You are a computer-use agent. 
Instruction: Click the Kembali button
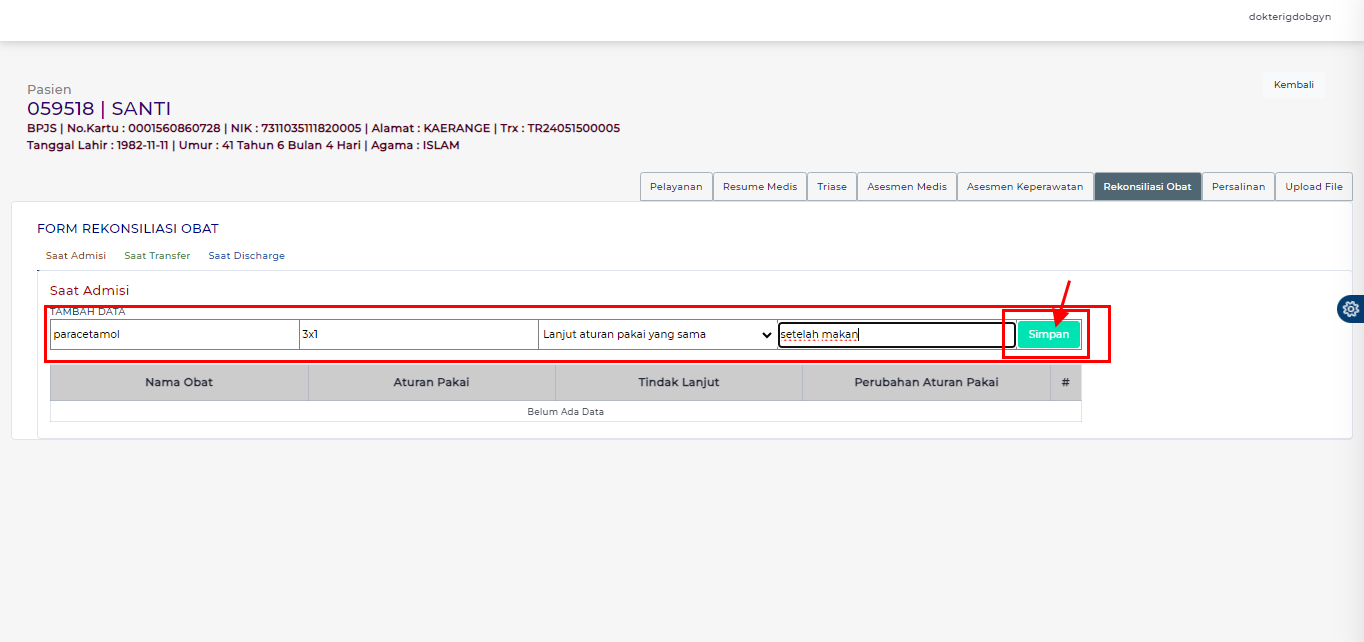point(1293,85)
